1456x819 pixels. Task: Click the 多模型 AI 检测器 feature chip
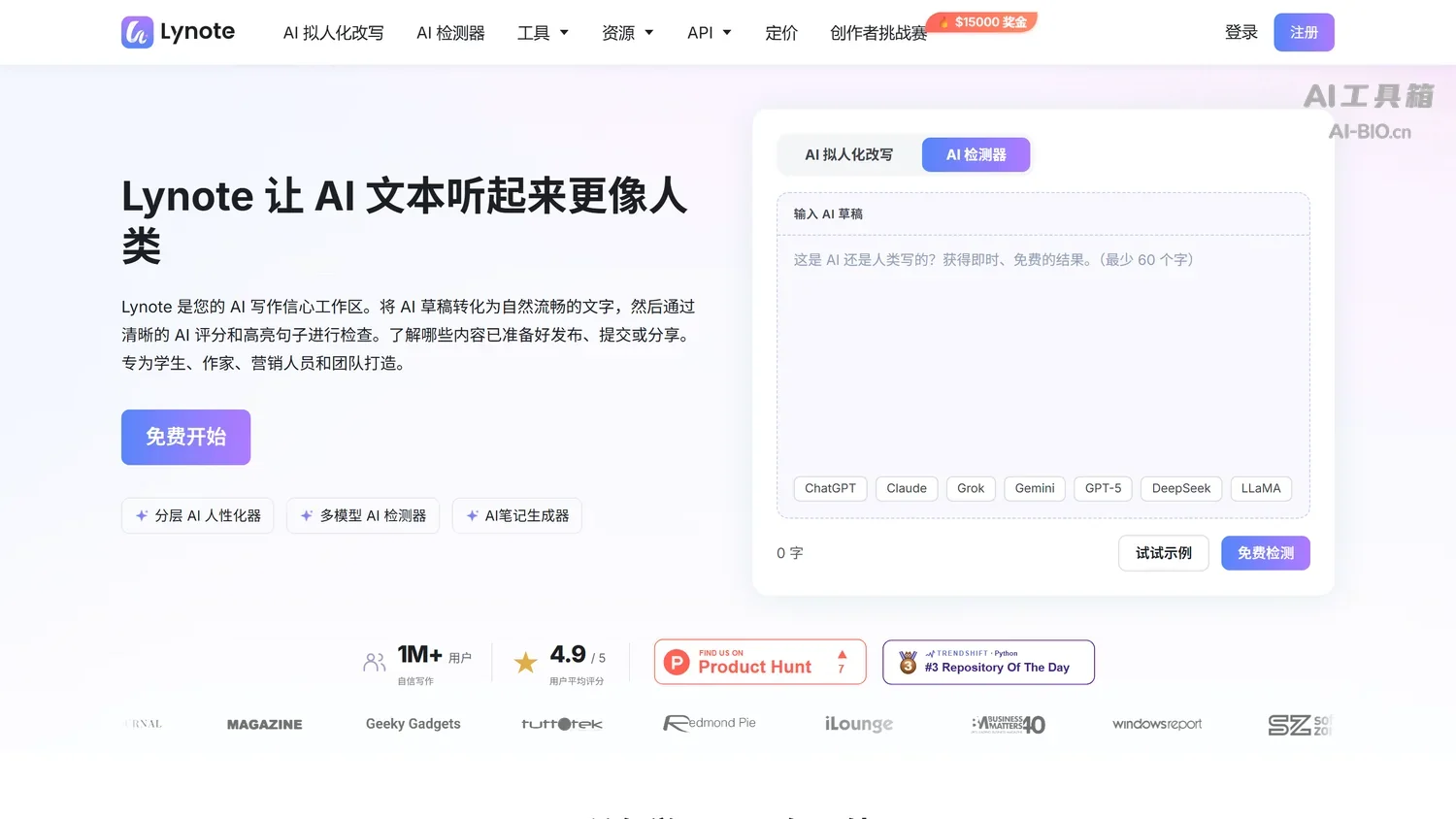[363, 515]
